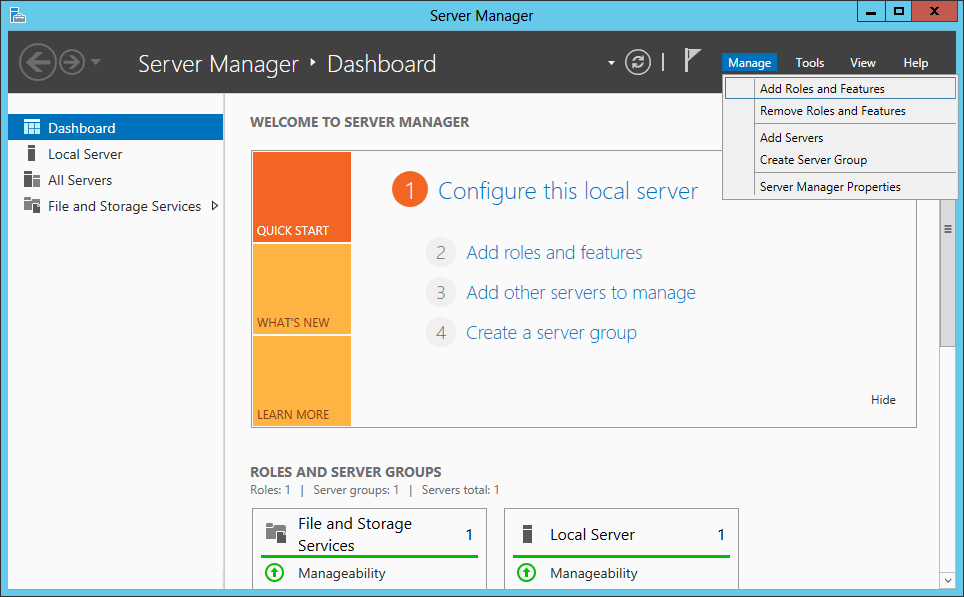
Task: Click the Roles: 1 count text
Action: coord(270,490)
